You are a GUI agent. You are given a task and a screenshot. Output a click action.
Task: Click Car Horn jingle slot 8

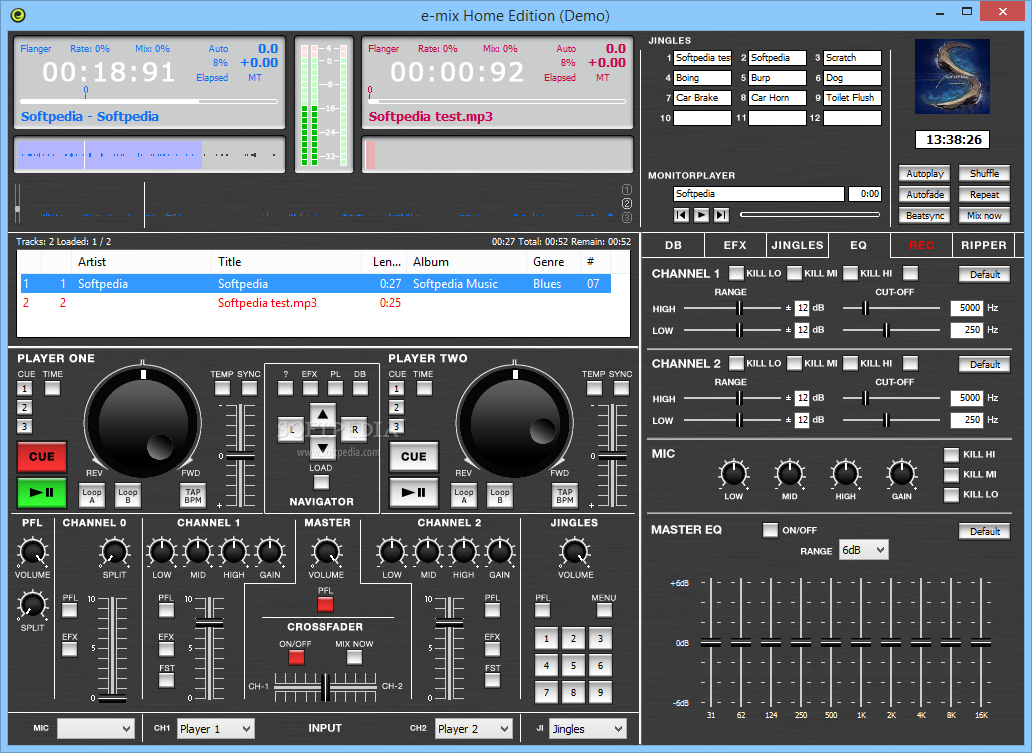pos(777,98)
